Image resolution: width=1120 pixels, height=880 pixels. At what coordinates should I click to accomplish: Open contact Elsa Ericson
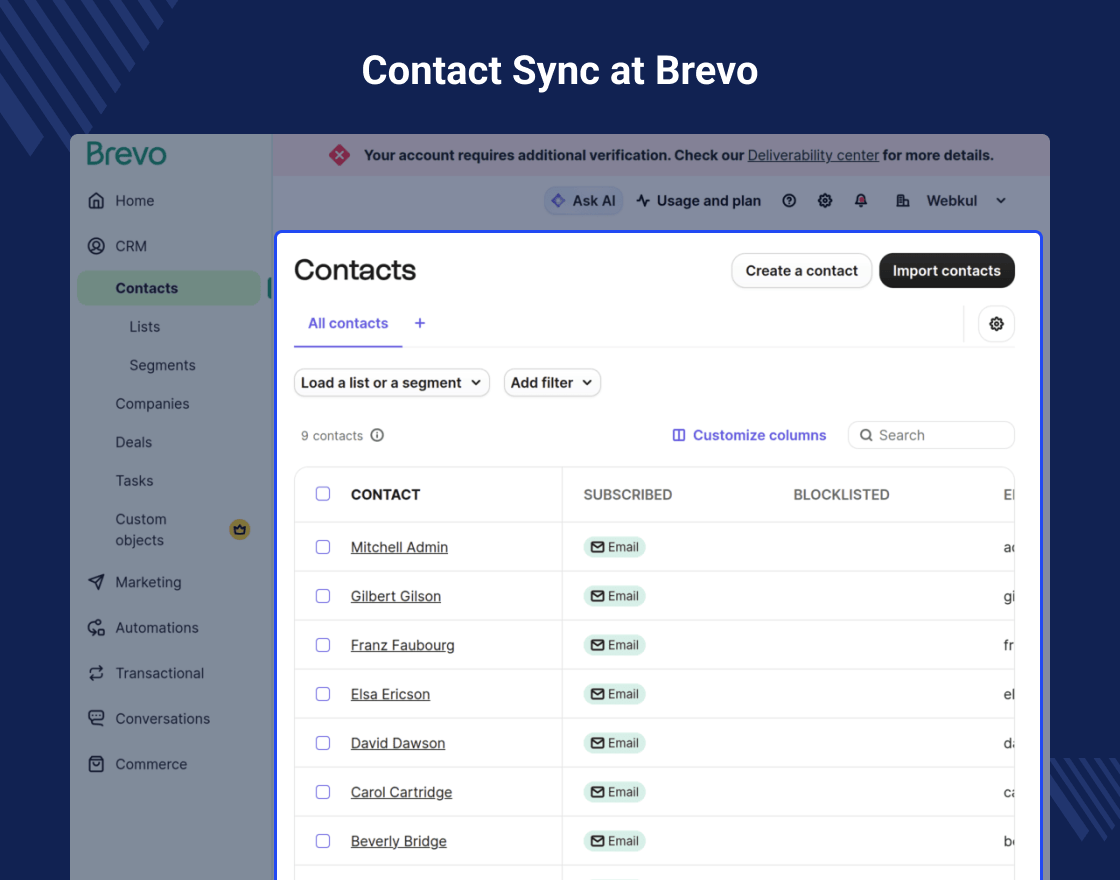point(390,694)
